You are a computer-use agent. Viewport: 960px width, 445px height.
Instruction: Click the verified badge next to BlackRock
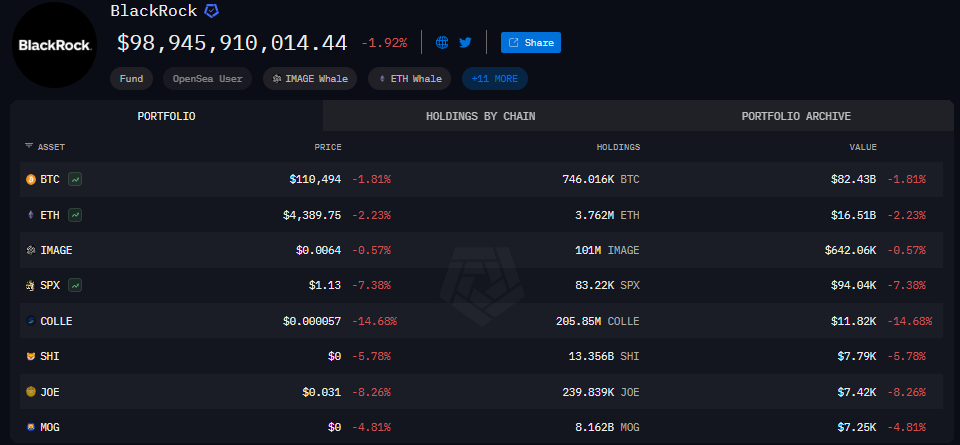212,11
